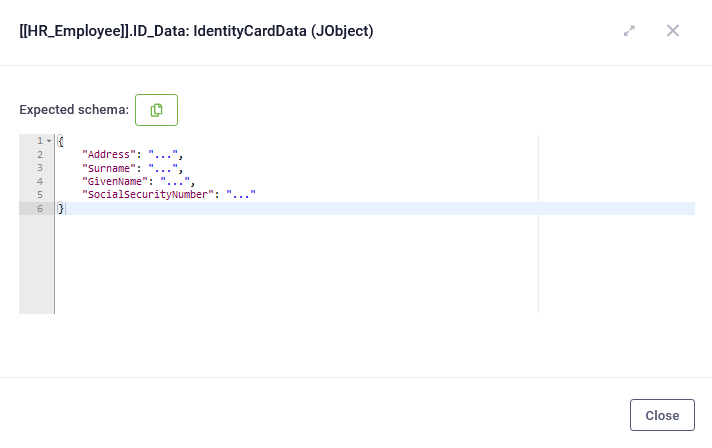Expand the dialog to full screen
Viewport: 712px width, 448px height.
629,31
